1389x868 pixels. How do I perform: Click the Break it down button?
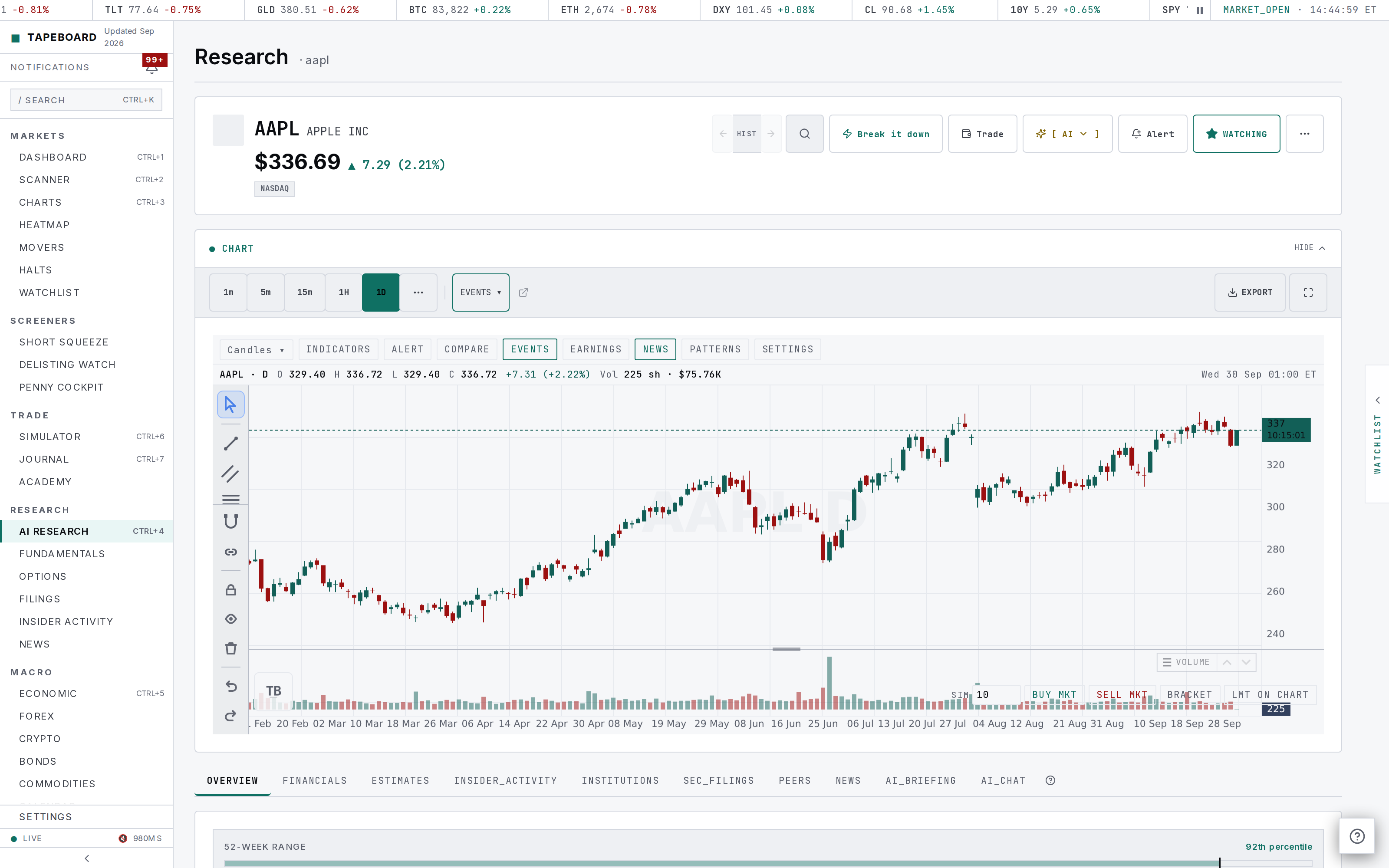click(x=885, y=134)
